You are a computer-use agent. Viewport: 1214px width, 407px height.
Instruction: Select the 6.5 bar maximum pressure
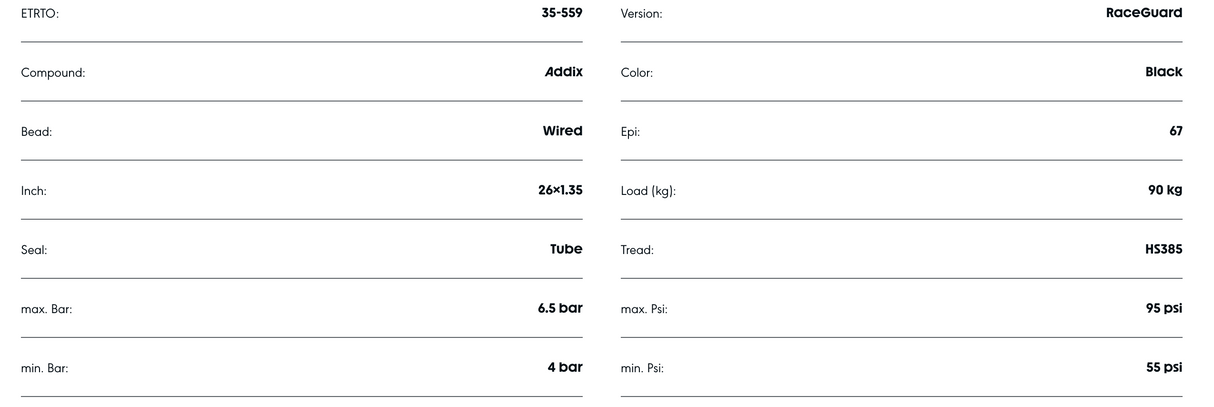click(560, 308)
